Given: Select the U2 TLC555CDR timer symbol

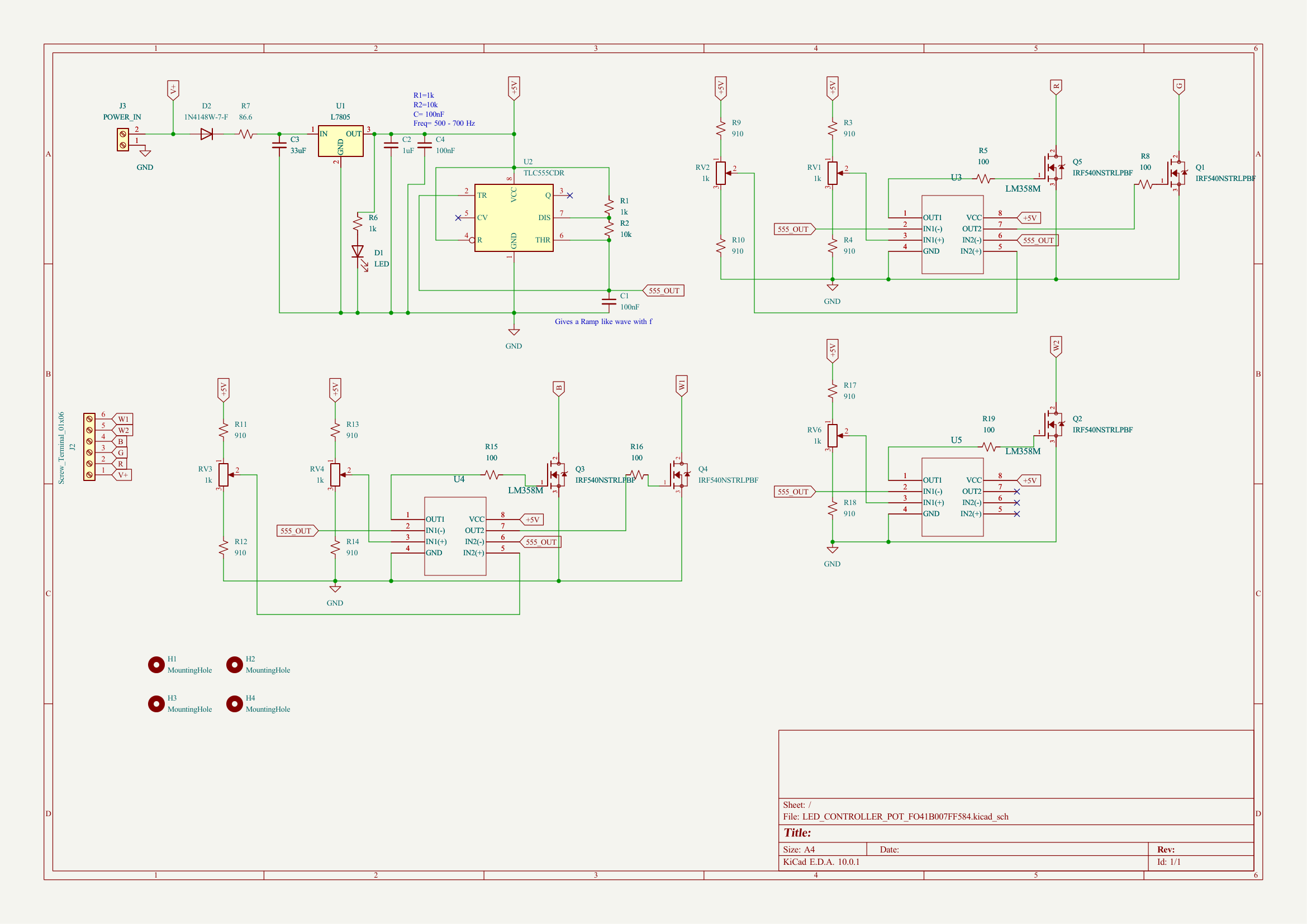Looking at the screenshot, I should coord(514,217).
